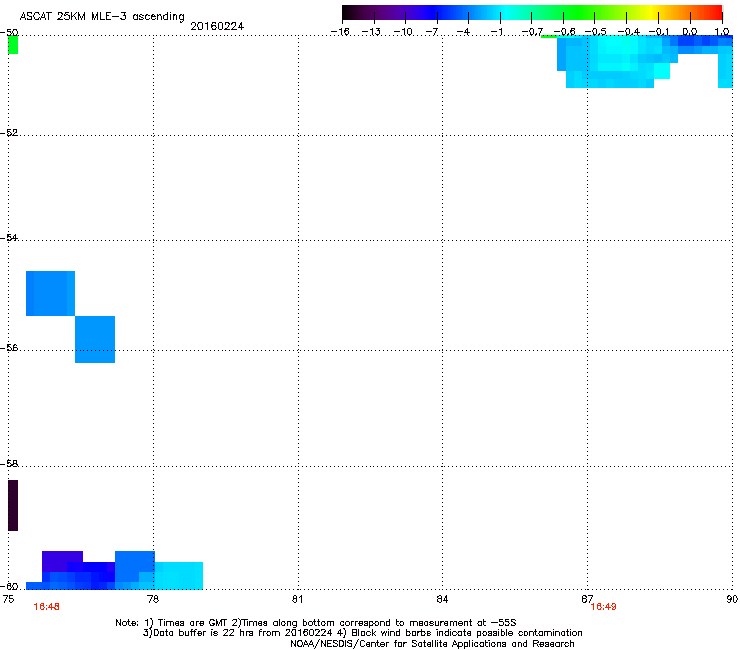Click the blue data square crossing the -56 gridline
740x650 pixels.
[95, 339]
